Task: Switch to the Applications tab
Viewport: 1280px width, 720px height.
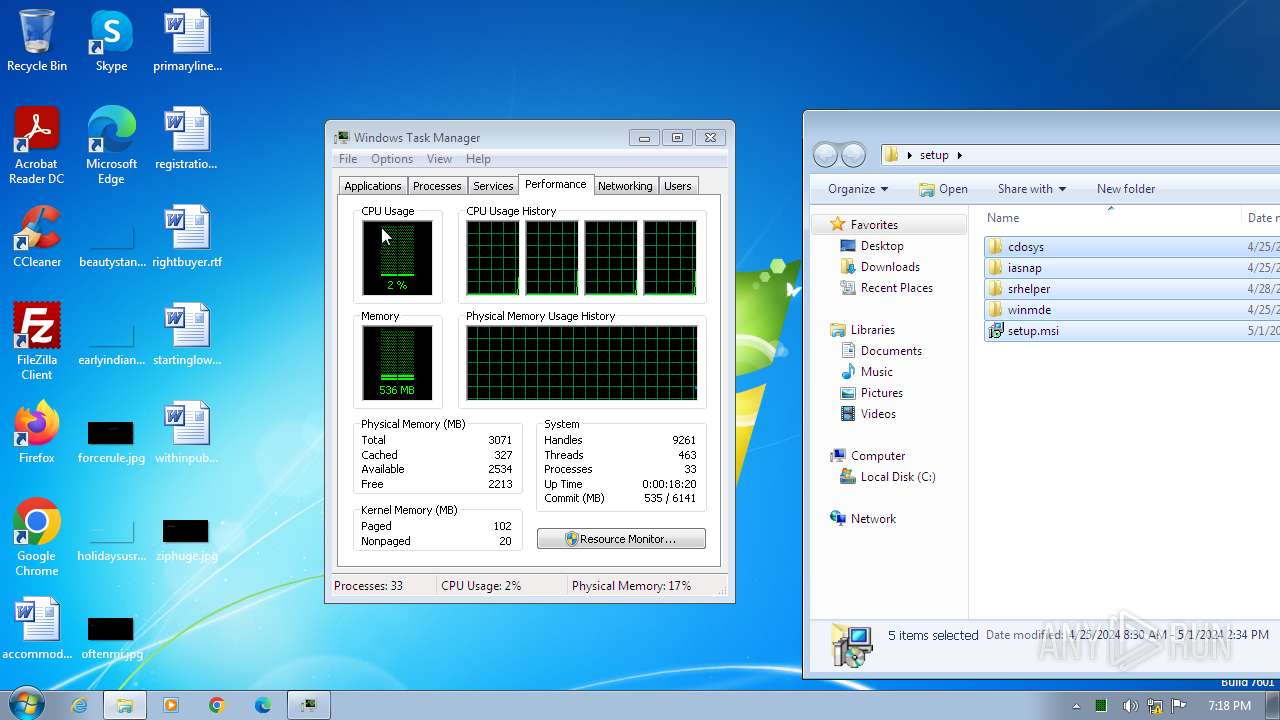Action: click(373, 186)
